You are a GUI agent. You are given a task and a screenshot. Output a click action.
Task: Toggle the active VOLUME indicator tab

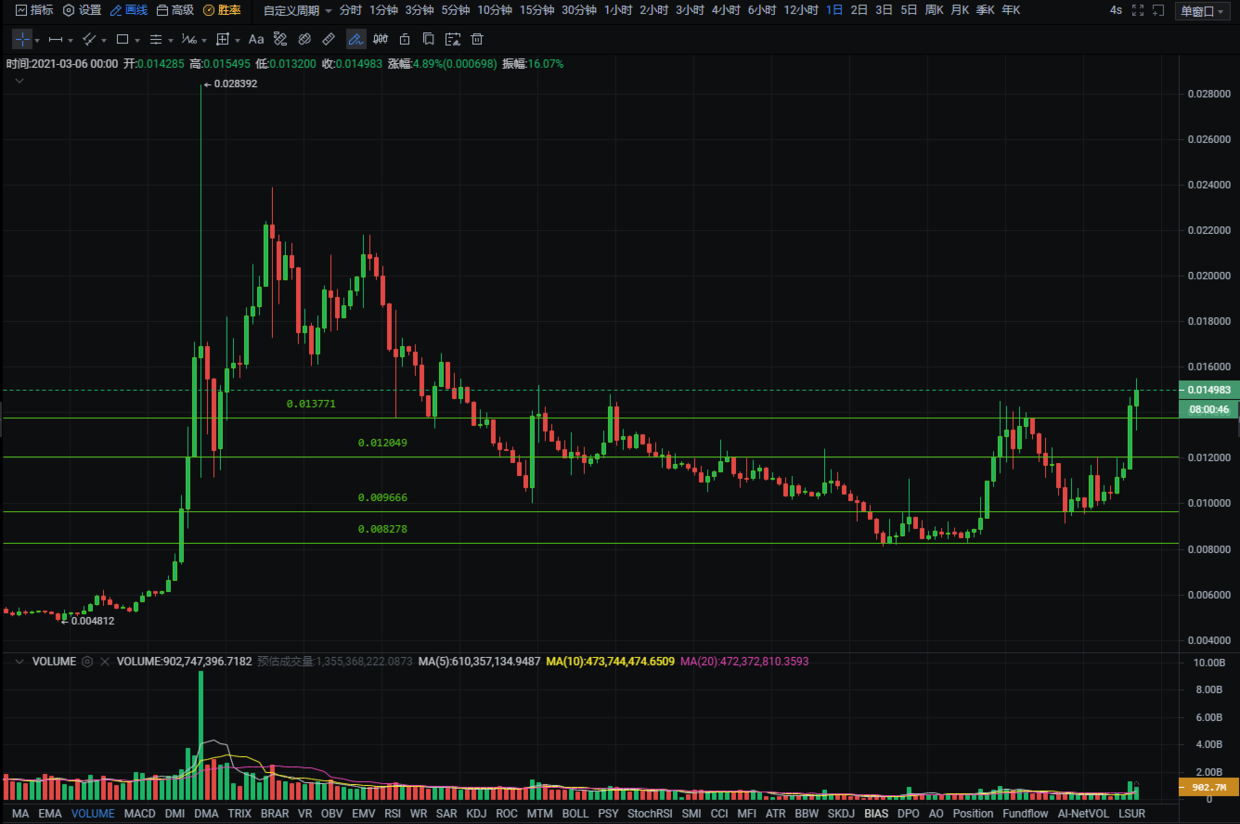click(x=93, y=814)
